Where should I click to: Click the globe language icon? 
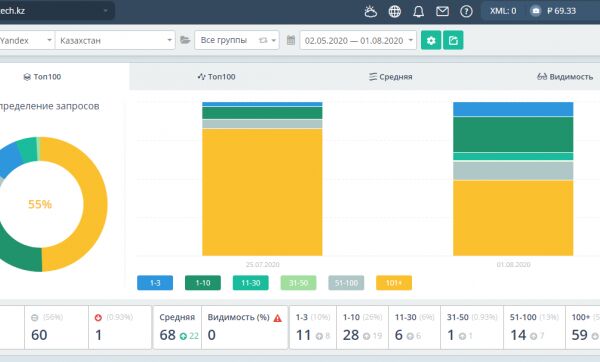[x=395, y=11]
